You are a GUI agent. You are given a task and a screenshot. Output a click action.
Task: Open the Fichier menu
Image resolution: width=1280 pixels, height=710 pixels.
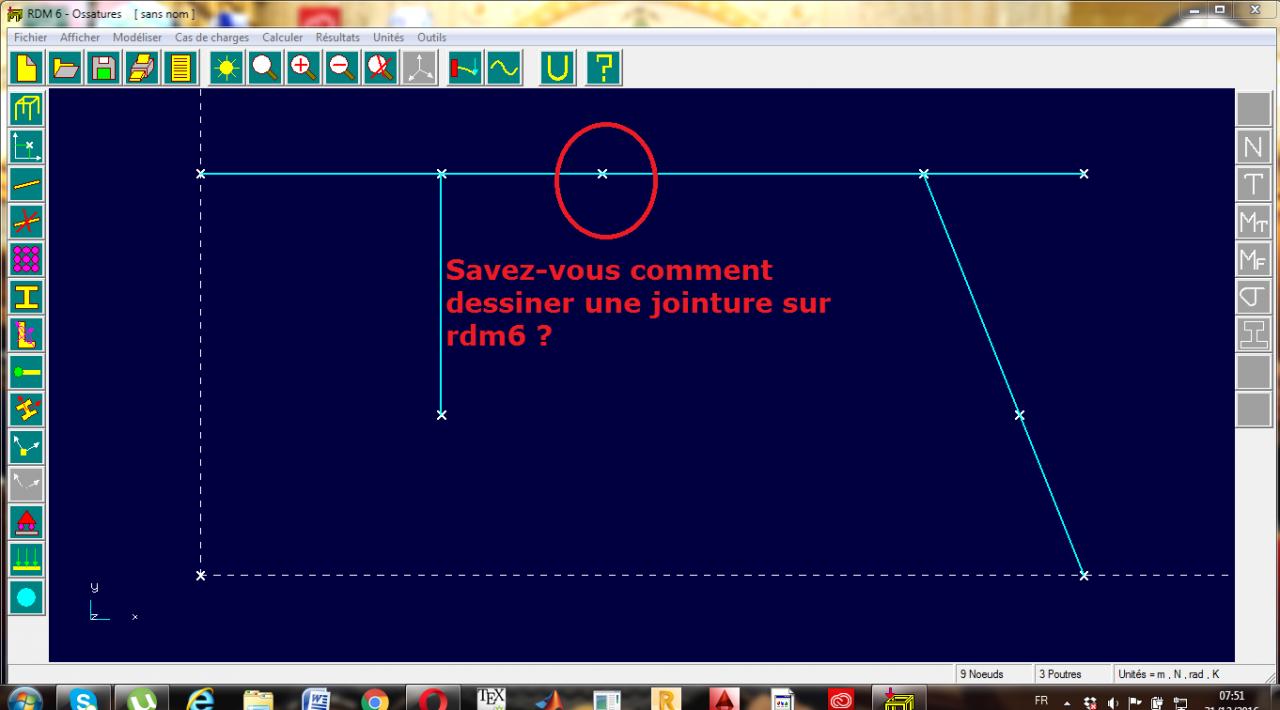[x=31, y=37]
